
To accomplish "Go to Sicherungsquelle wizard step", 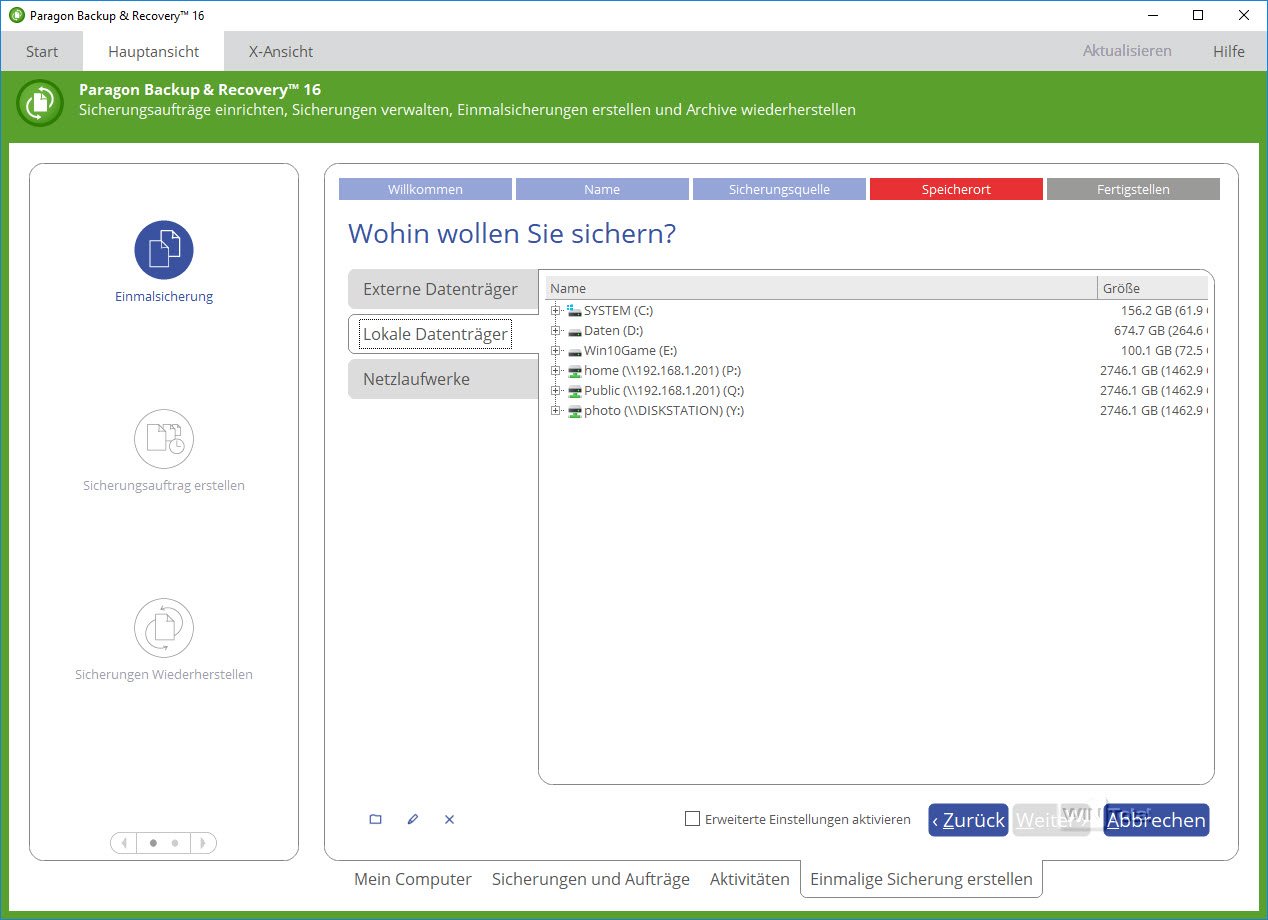I will coord(779,189).
